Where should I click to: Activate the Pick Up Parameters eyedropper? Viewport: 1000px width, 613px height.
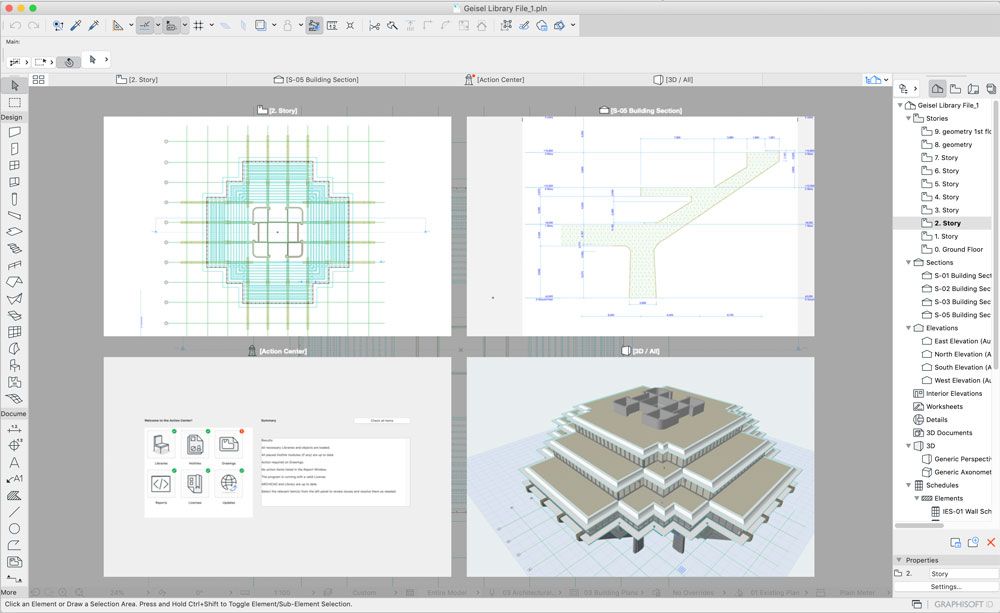75,25
